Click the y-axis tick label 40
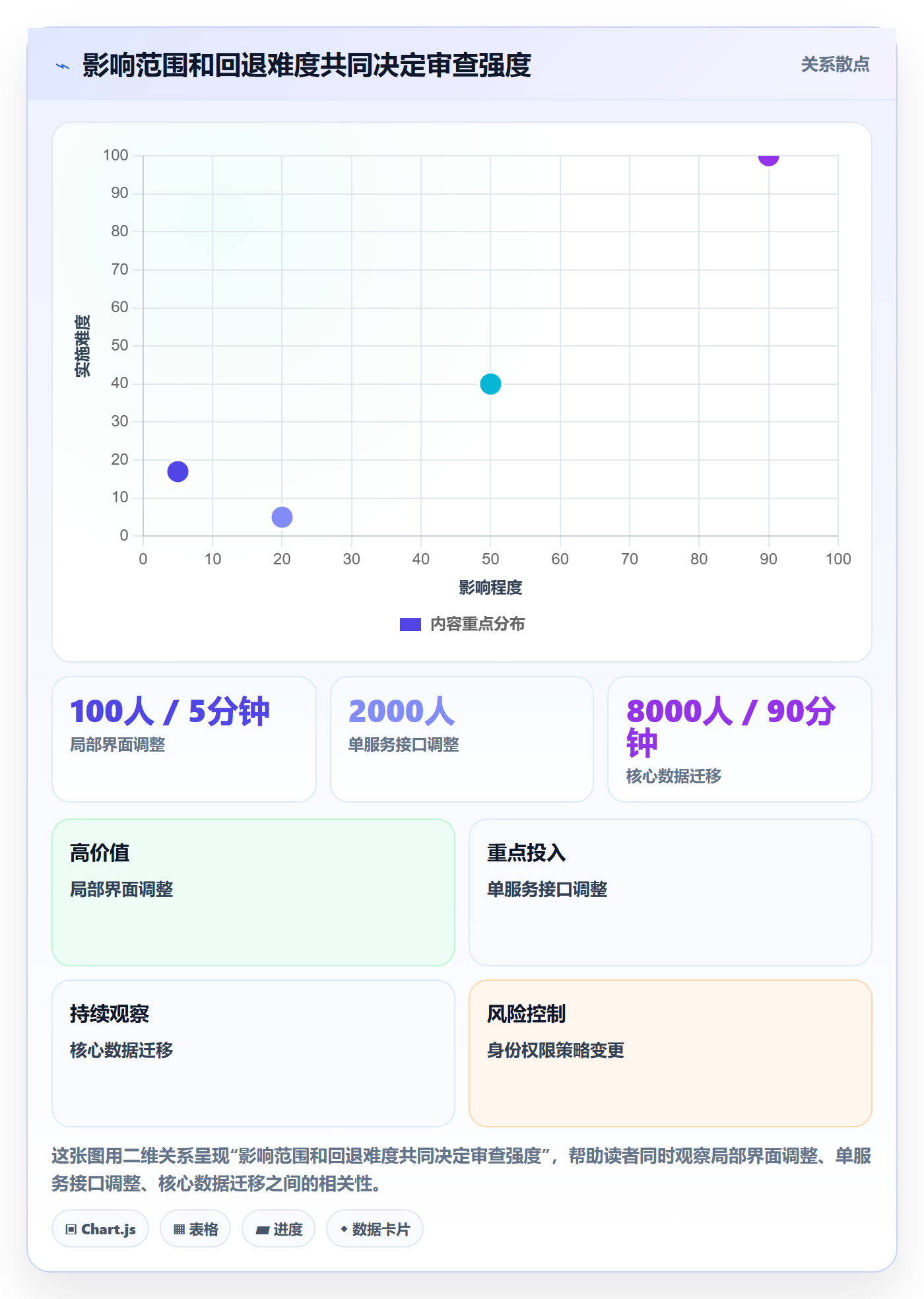This screenshot has height=1299, width=924. (119, 383)
